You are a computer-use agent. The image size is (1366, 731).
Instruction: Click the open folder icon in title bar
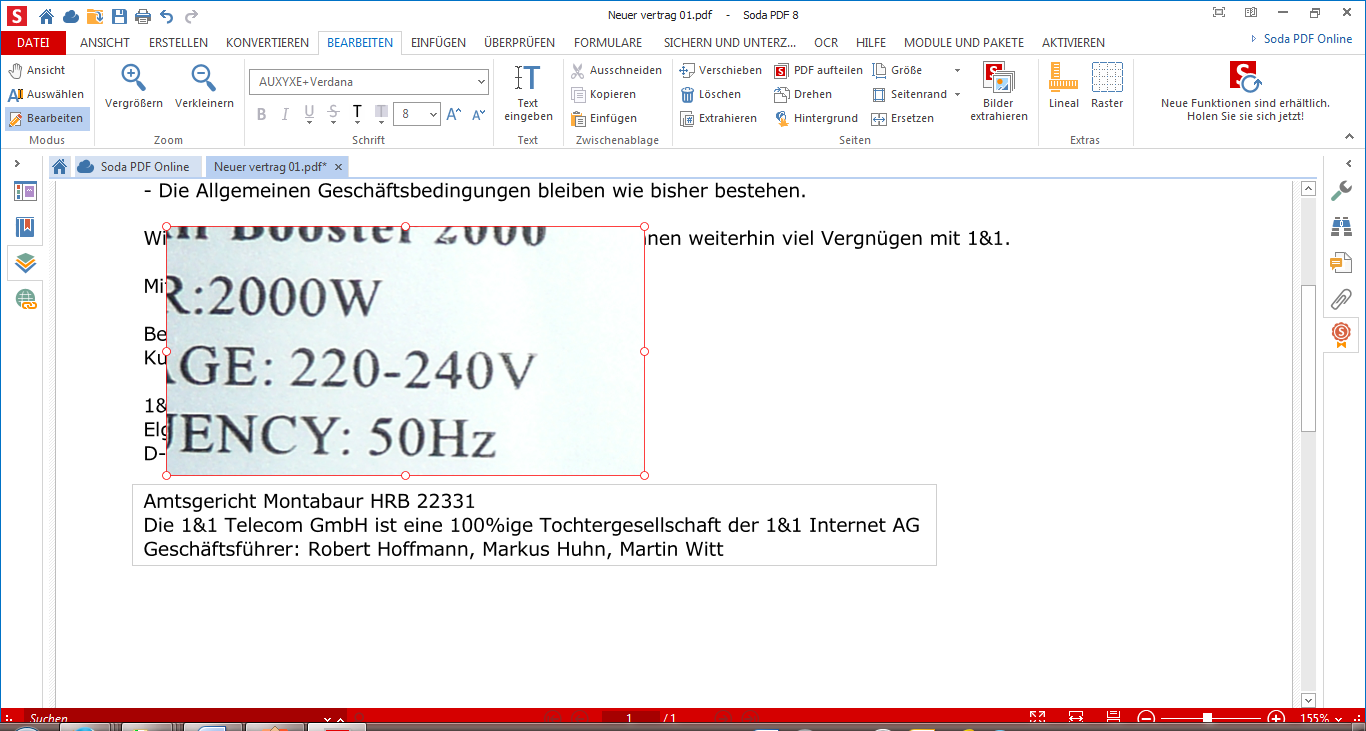(x=95, y=16)
